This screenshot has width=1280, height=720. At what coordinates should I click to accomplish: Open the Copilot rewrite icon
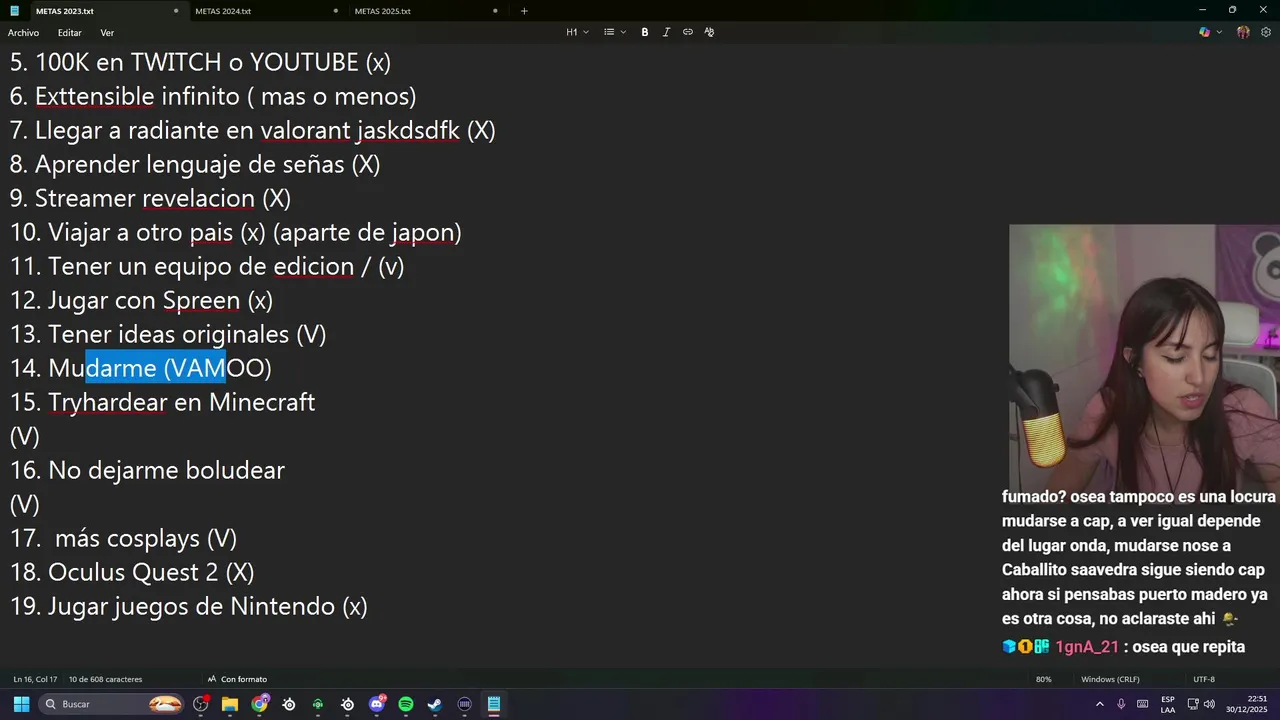1204,32
